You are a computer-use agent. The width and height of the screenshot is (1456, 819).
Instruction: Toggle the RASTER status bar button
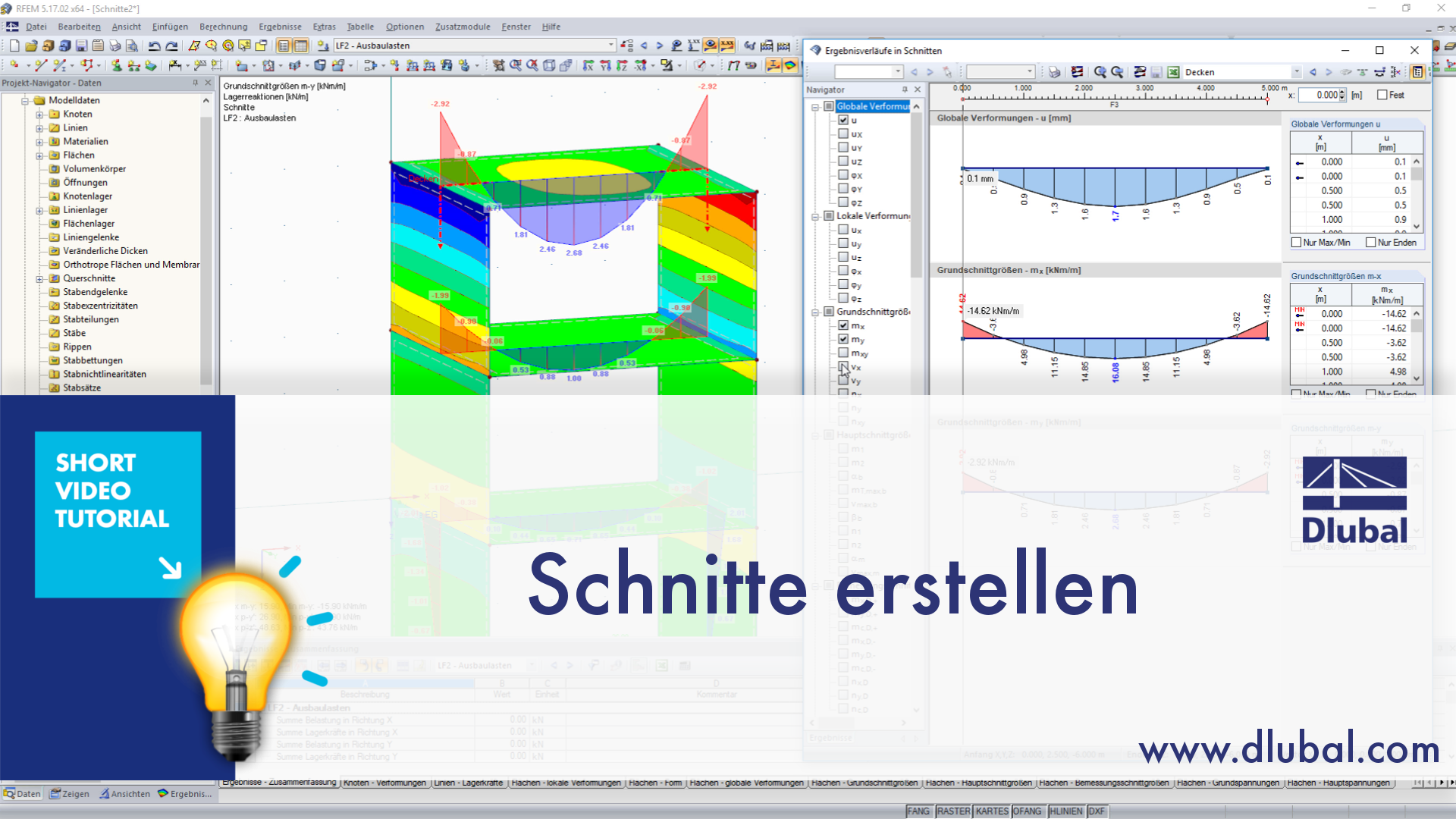click(952, 811)
